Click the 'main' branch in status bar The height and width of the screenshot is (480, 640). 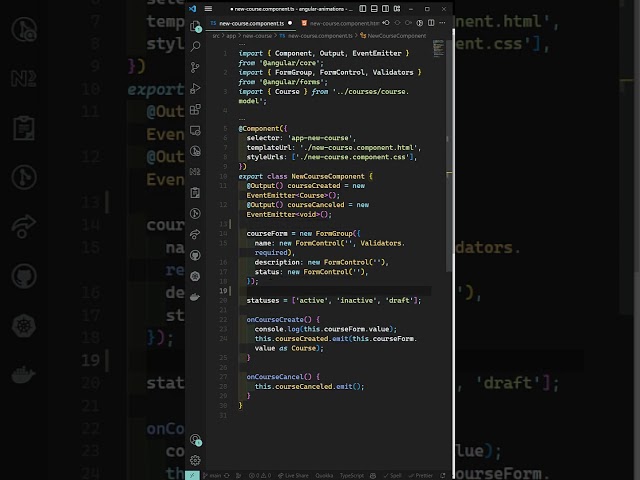[x=212, y=476]
